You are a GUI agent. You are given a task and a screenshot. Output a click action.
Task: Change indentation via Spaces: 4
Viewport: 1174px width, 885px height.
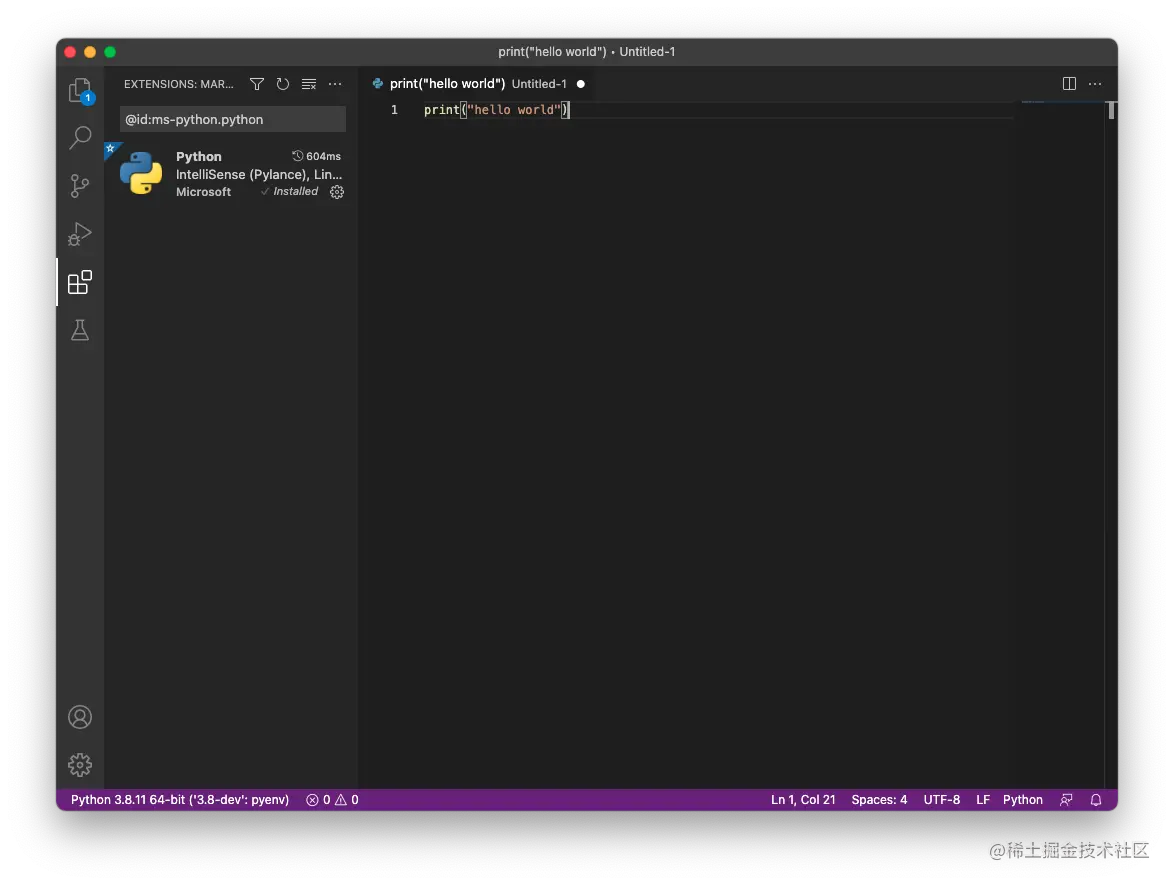click(x=879, y=800)
